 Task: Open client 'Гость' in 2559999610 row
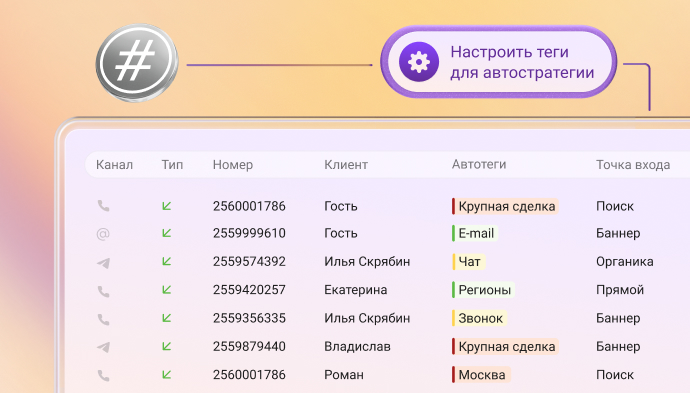click(x=341, y=233)
